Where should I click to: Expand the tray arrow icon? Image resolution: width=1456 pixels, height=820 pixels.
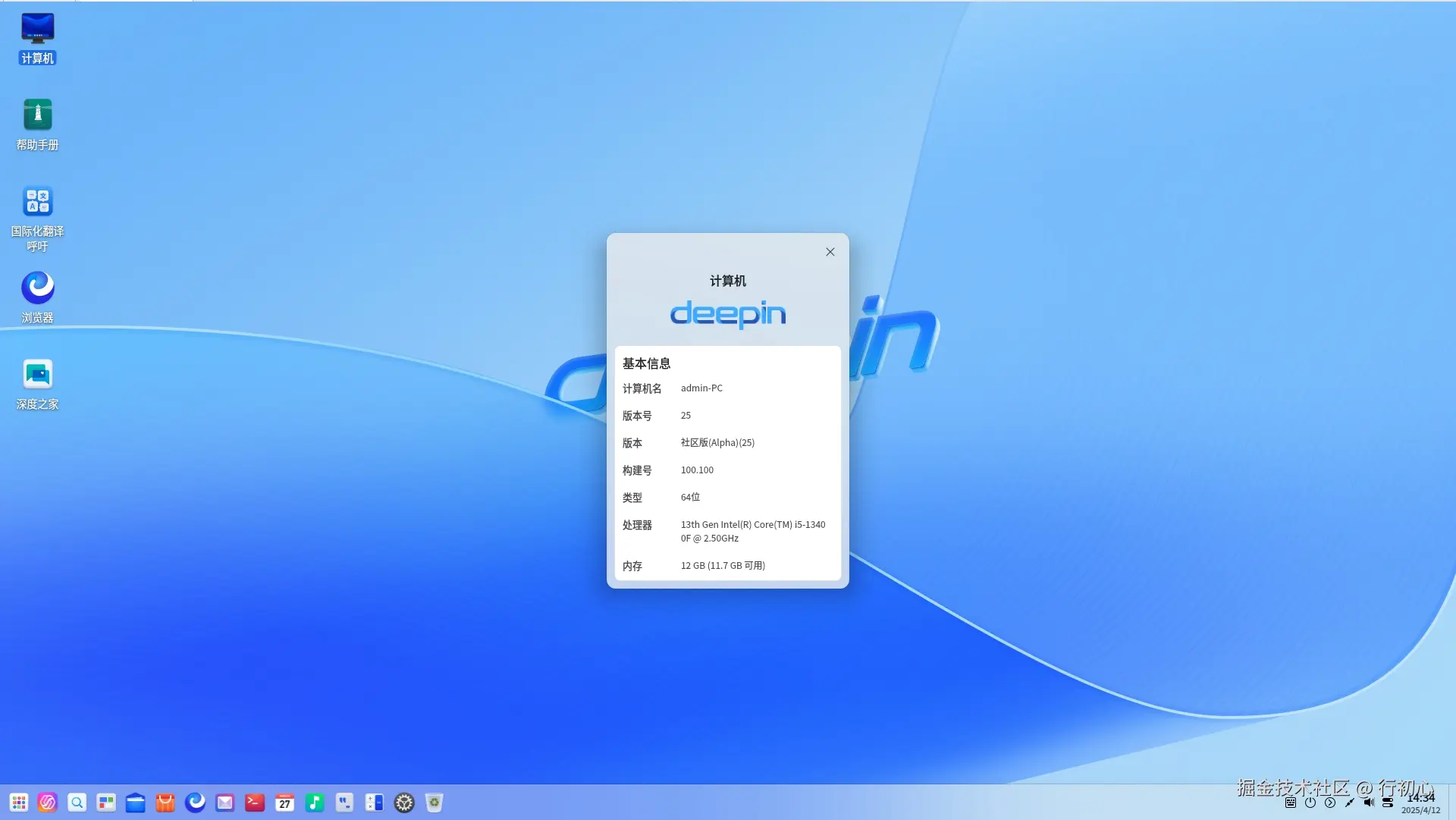(1330, 803)
